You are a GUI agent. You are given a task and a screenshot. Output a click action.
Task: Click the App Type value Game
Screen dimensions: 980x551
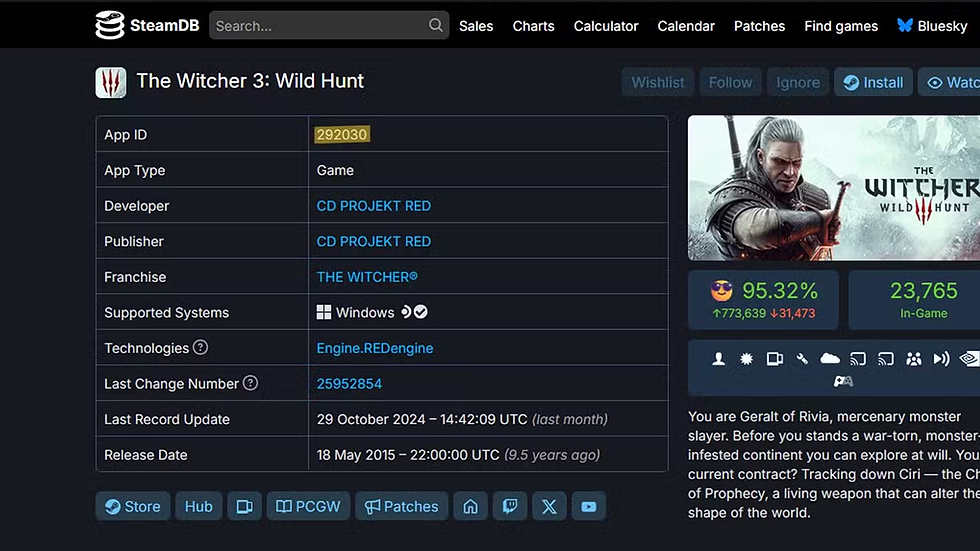(x=335, y=170)
